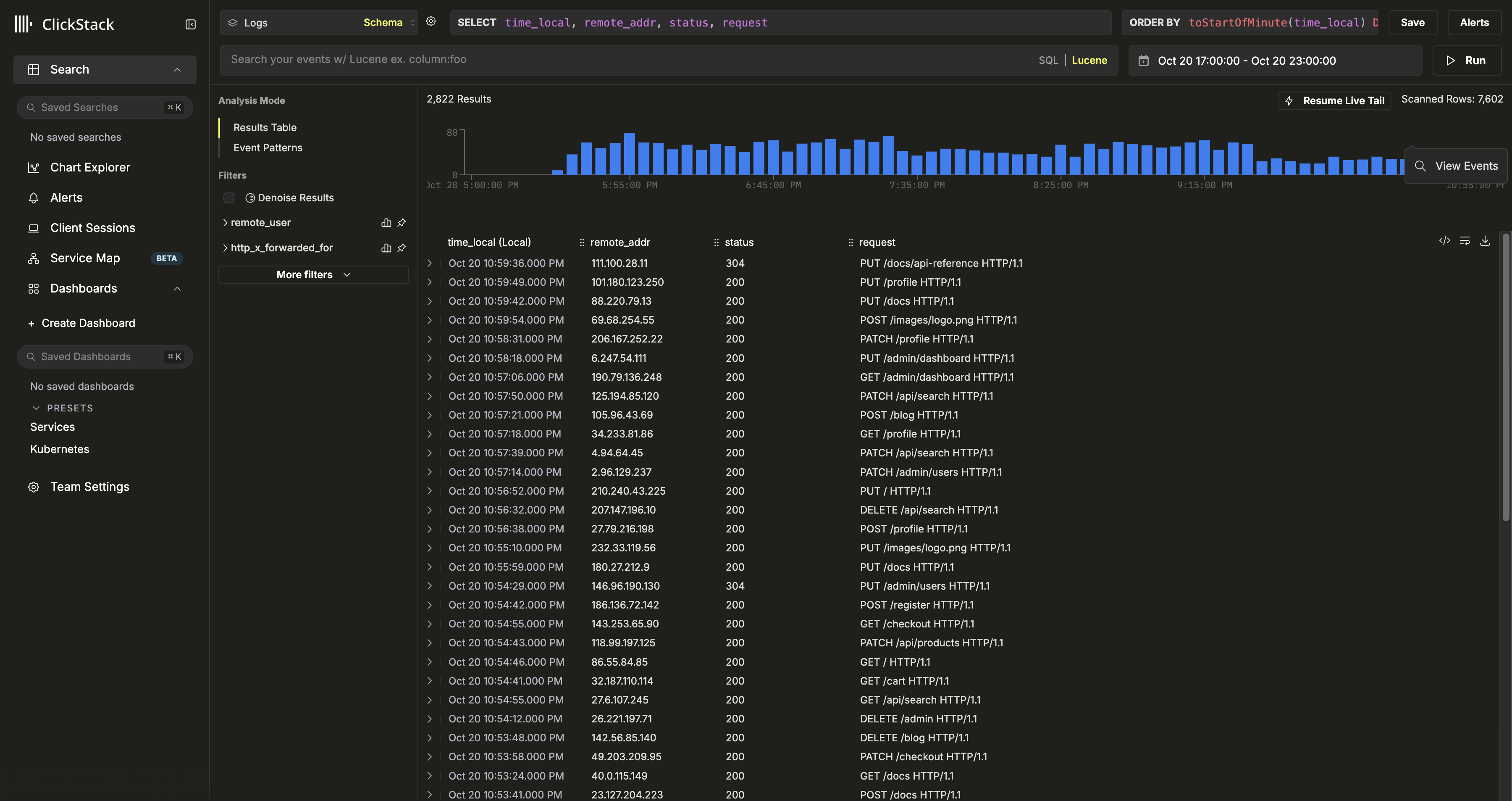Pin the remote_user filter
This screenshot has width=1512, height=801.
pyautogui.click(x=402, y=223)
